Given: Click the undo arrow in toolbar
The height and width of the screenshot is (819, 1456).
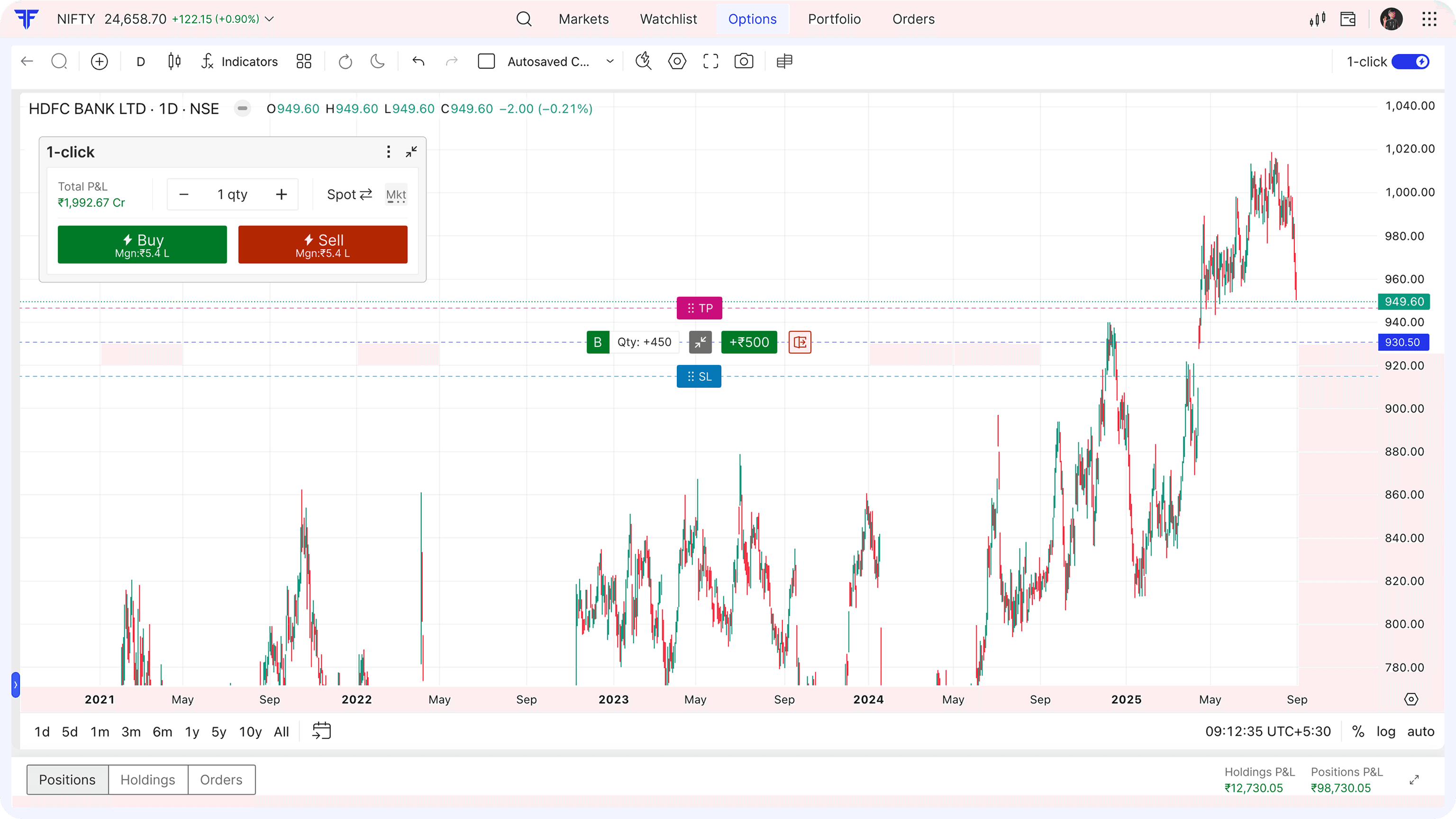Looking at the screenshot, I should pos(418,61).
